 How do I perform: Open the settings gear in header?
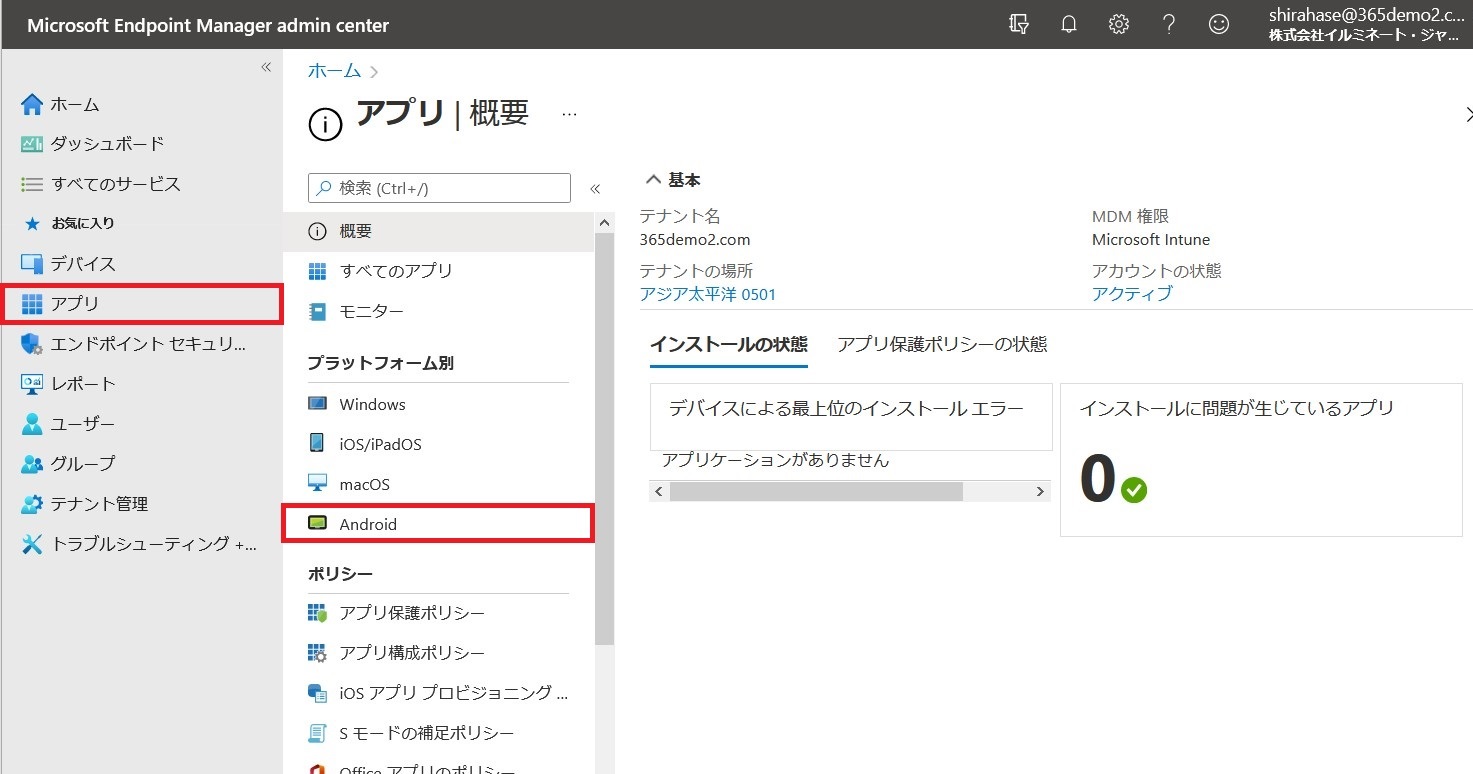1119,25
